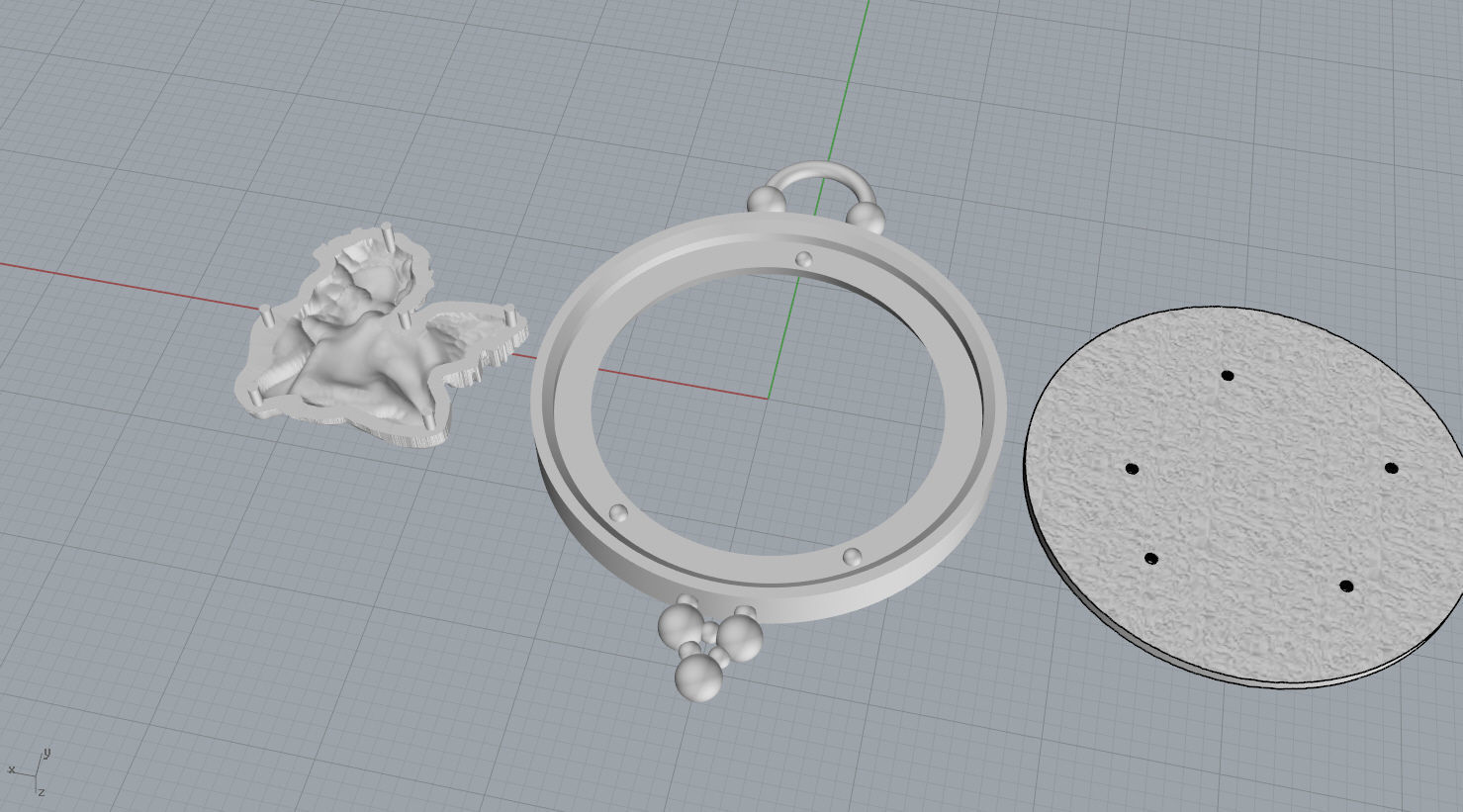Click the topmost peg on the ring ledge
The image size is (1463, 812).
(804, 260)
